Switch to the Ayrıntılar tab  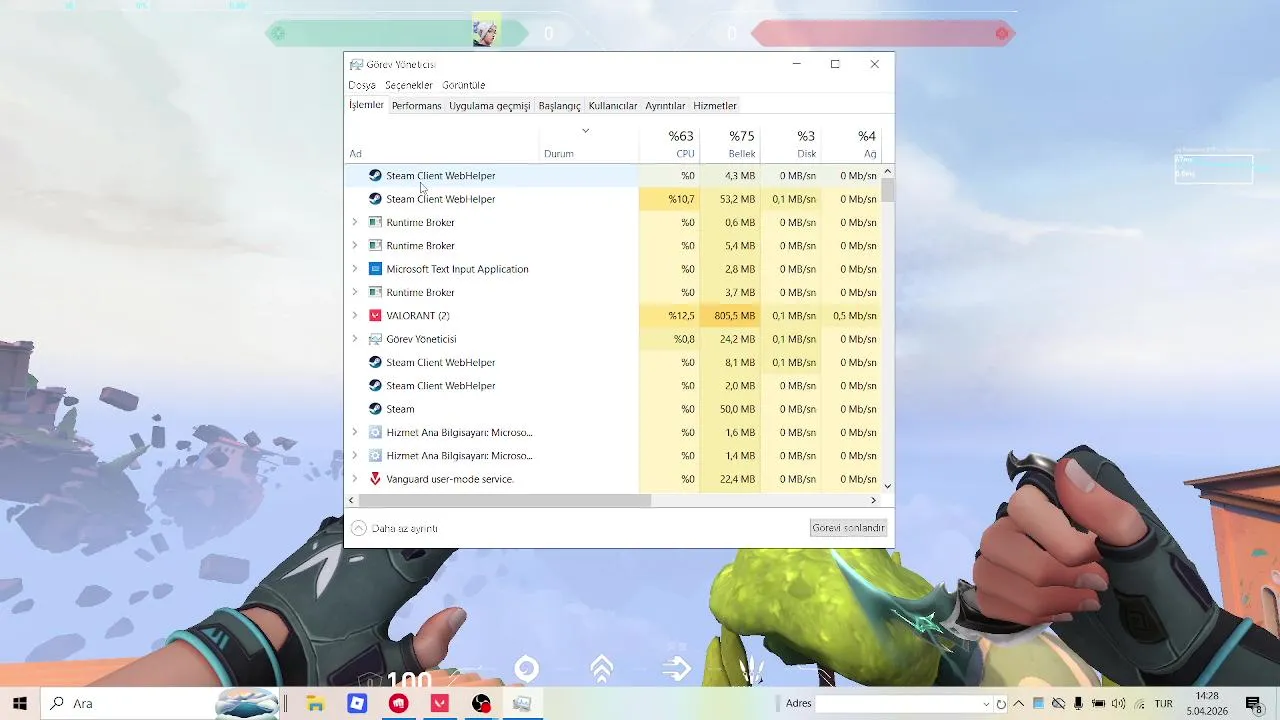[665, 105]
